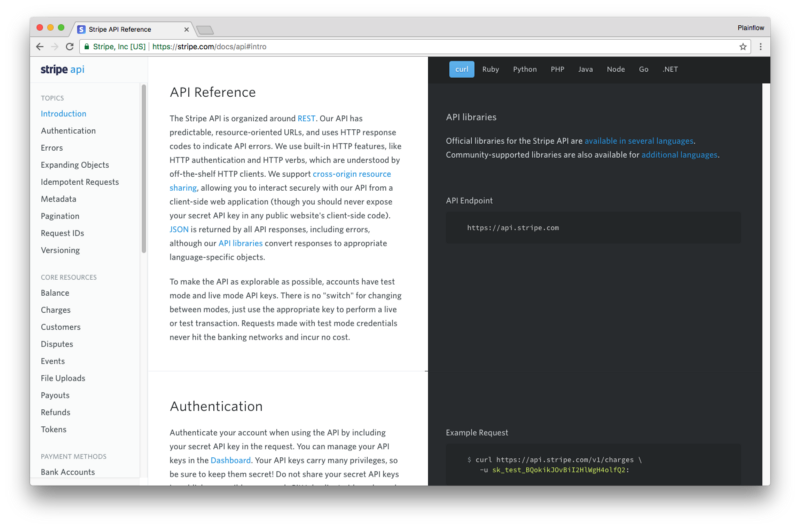Click the stripe api logo
800x528 pixels.
click(63, 69)
